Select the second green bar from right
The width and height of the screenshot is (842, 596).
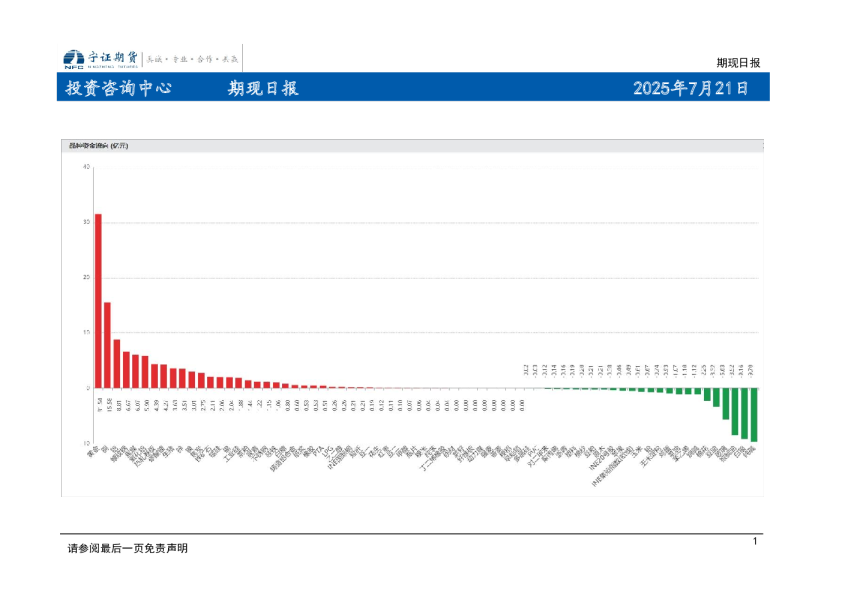[x=744, y=412]
